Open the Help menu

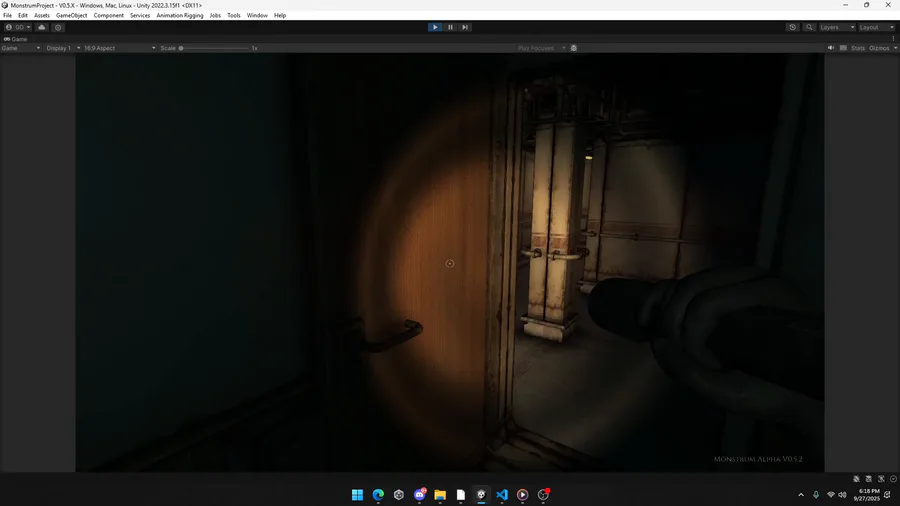(x=280, y=15)
